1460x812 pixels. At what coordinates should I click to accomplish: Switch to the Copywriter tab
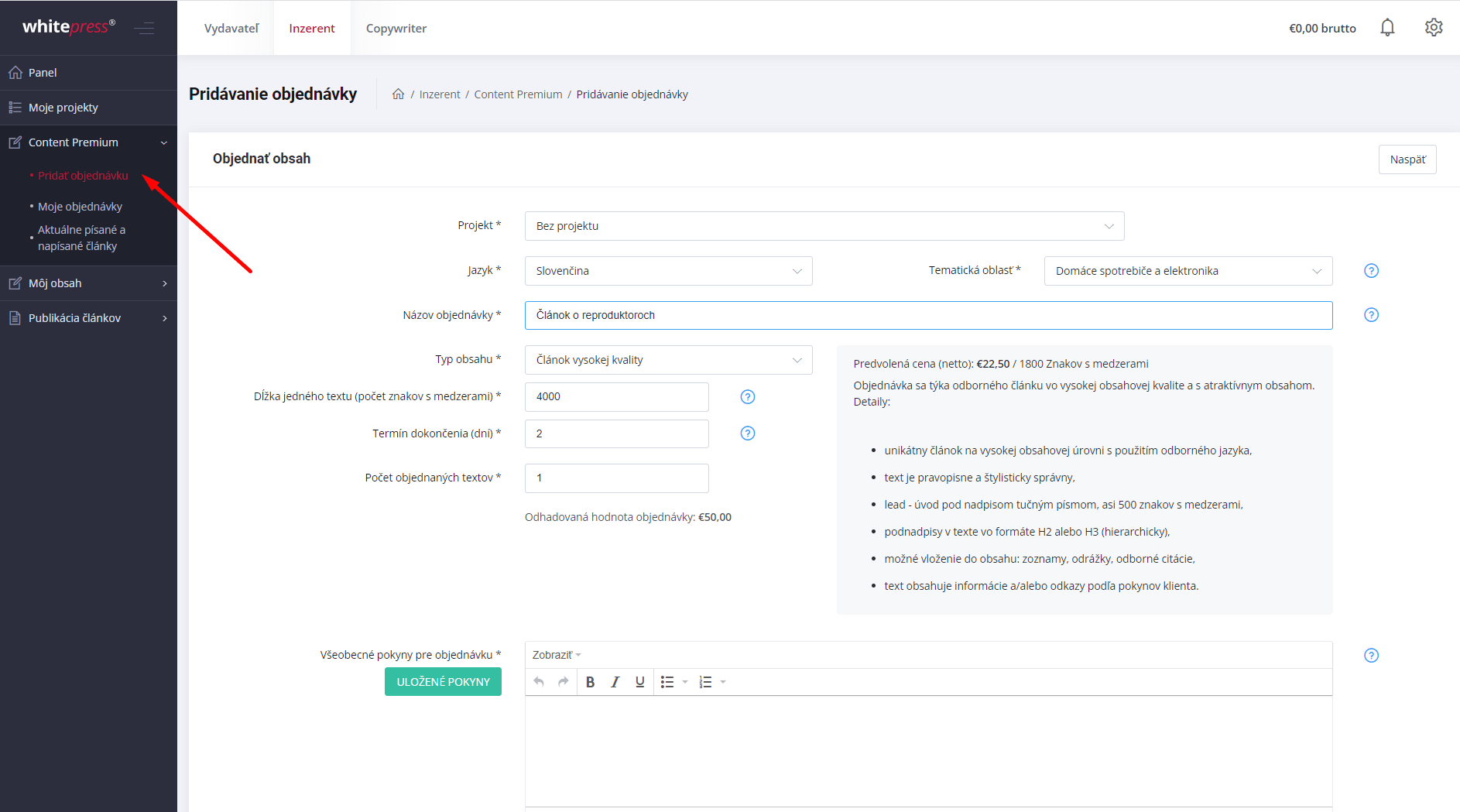[396, 29]
